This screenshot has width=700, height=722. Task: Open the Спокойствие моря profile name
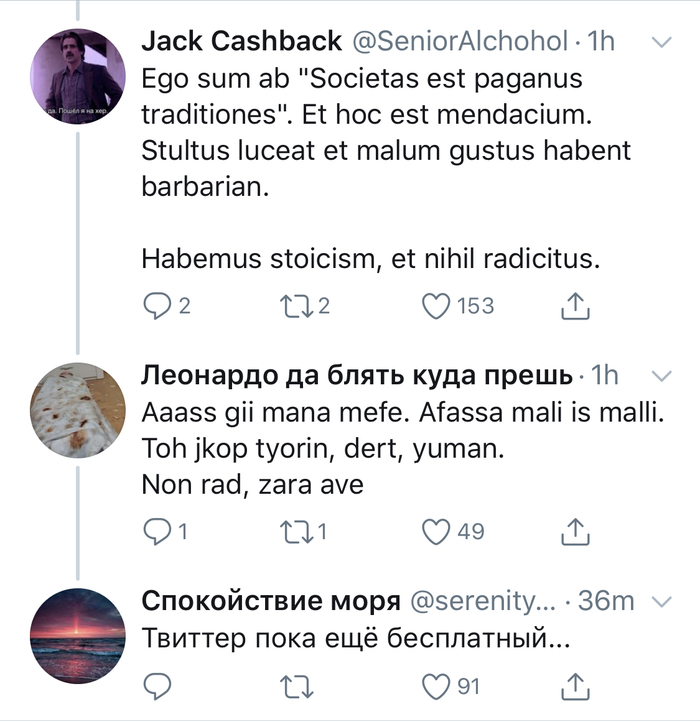point(271,601)
